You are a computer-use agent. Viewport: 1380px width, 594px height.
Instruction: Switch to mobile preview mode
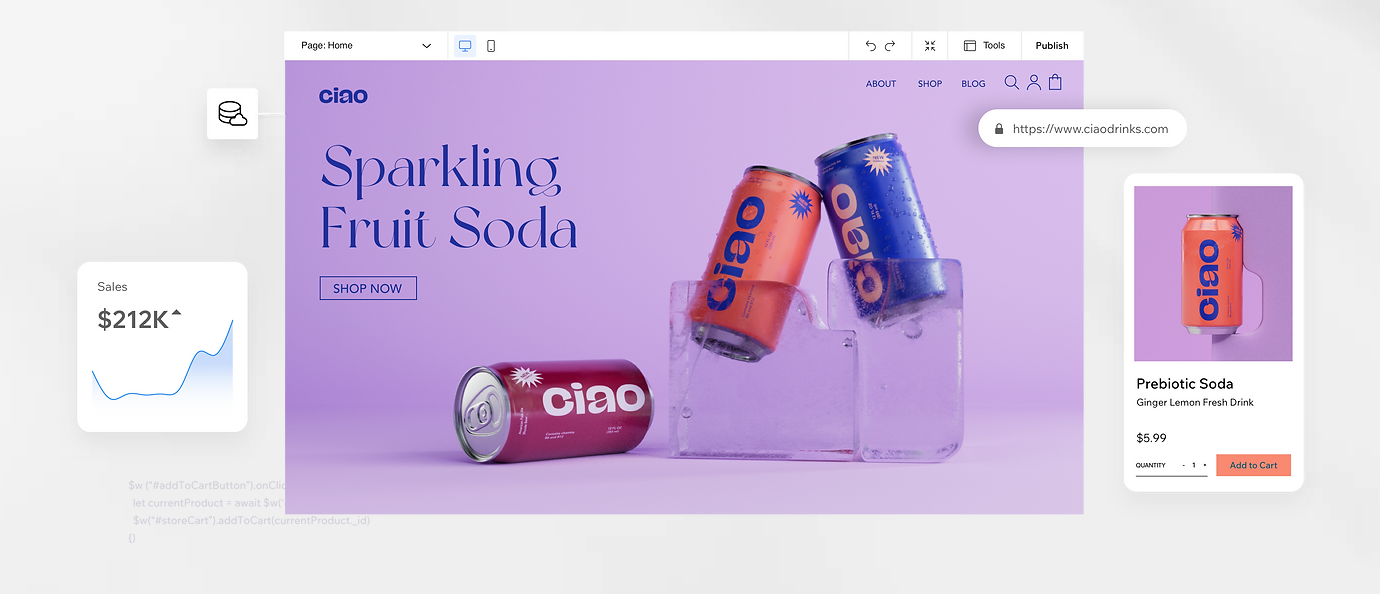[x=491, y=45]
